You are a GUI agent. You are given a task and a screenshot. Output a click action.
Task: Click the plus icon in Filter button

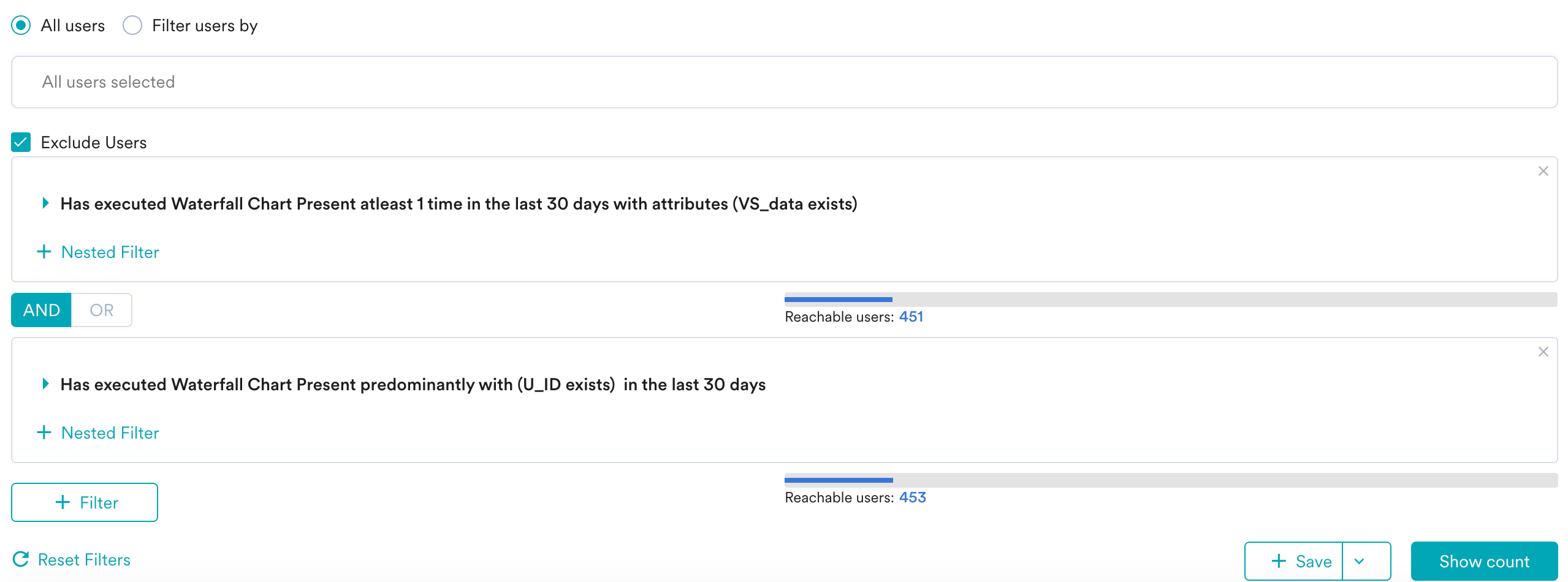[x=63, y=502]
